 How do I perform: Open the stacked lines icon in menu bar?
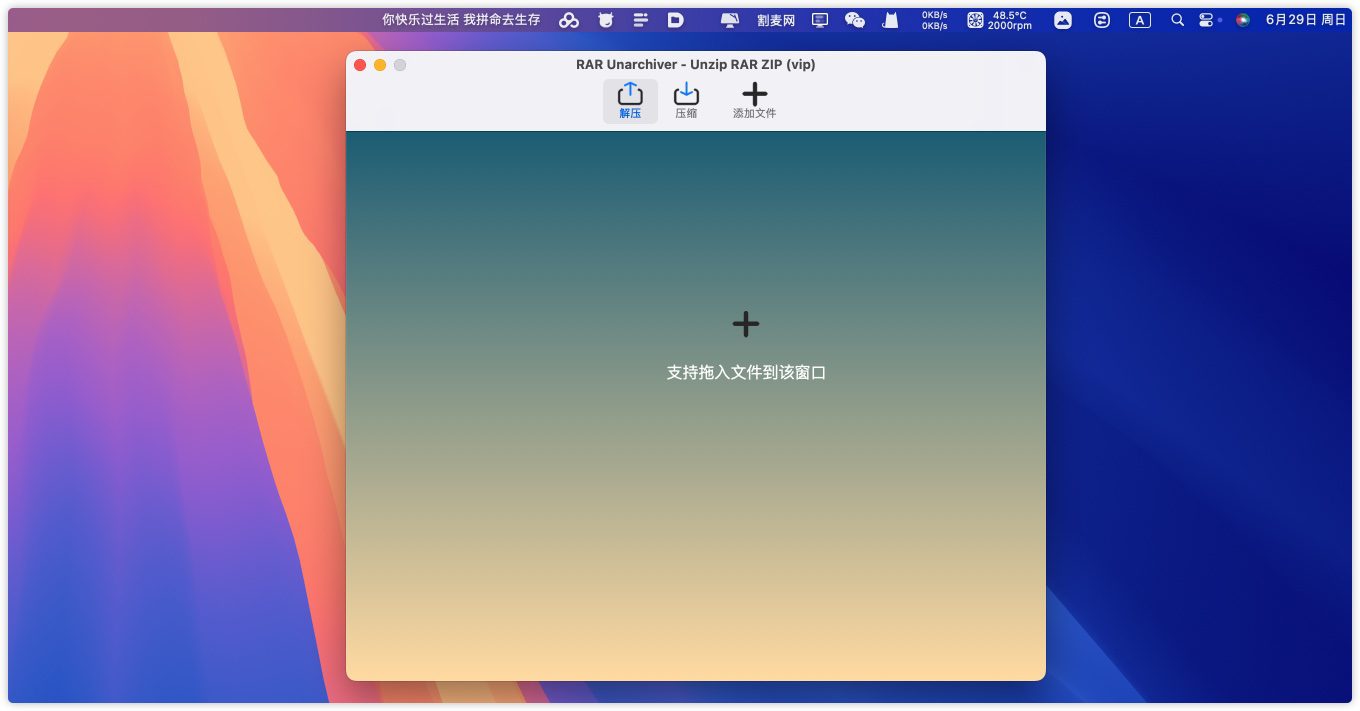641,20
